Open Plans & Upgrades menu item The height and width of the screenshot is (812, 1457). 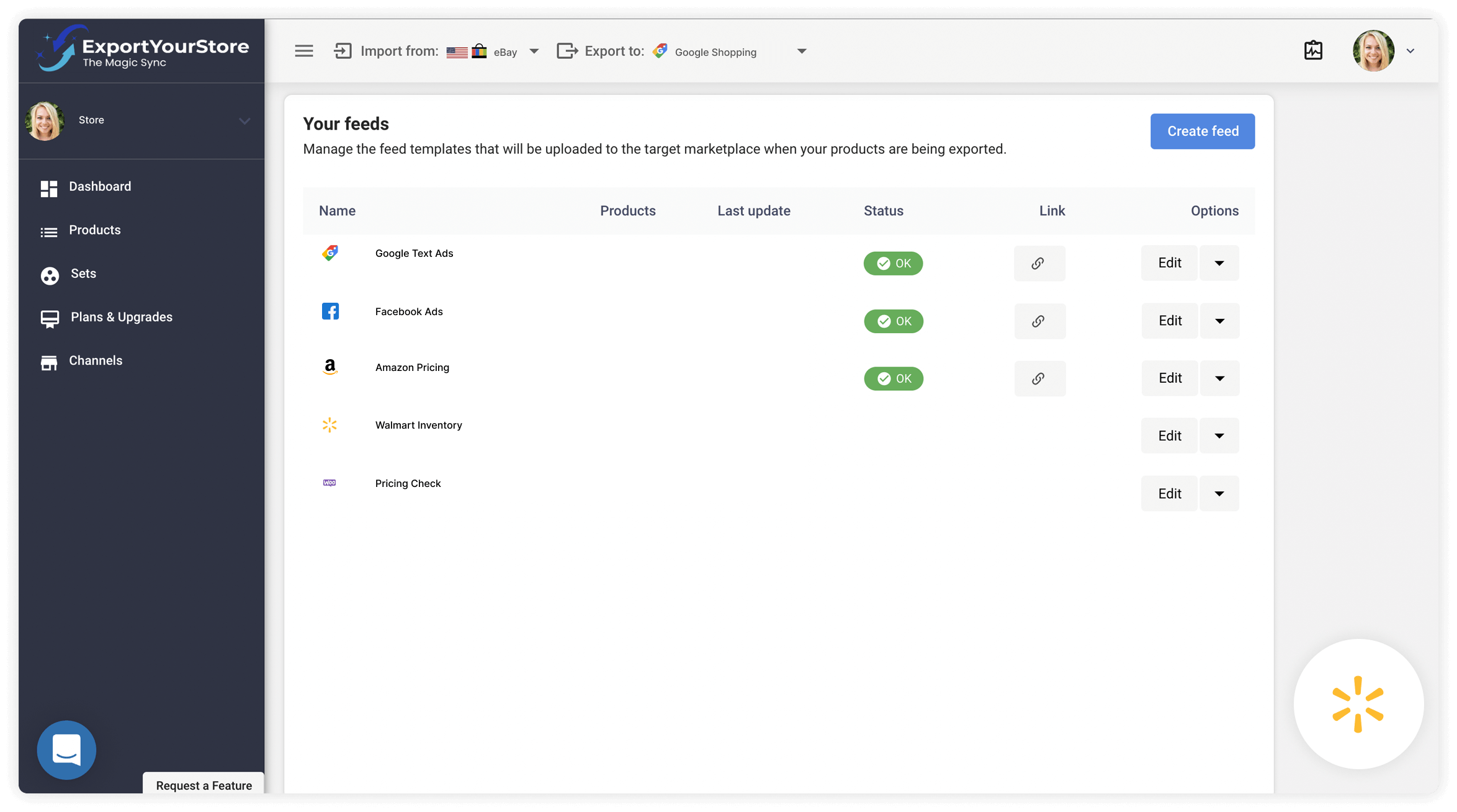pos(121,317)
